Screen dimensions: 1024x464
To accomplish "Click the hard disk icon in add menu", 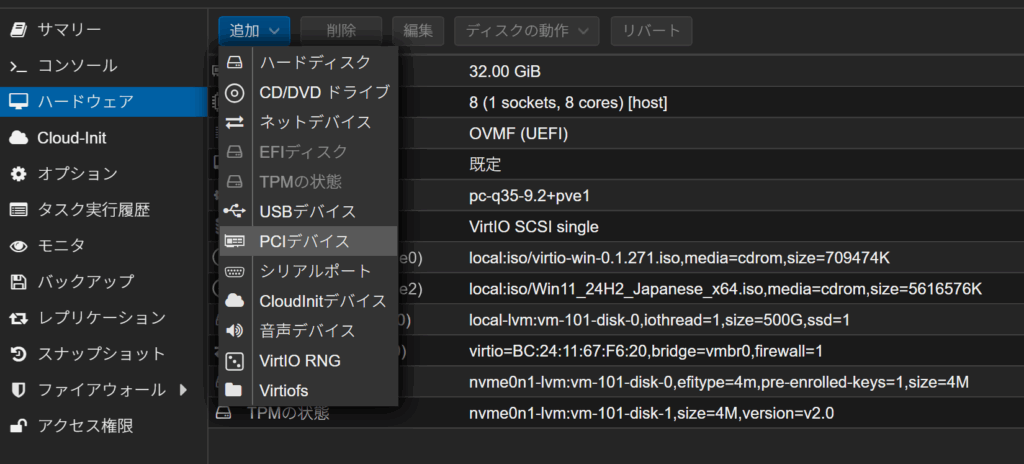I will [235, 63].
